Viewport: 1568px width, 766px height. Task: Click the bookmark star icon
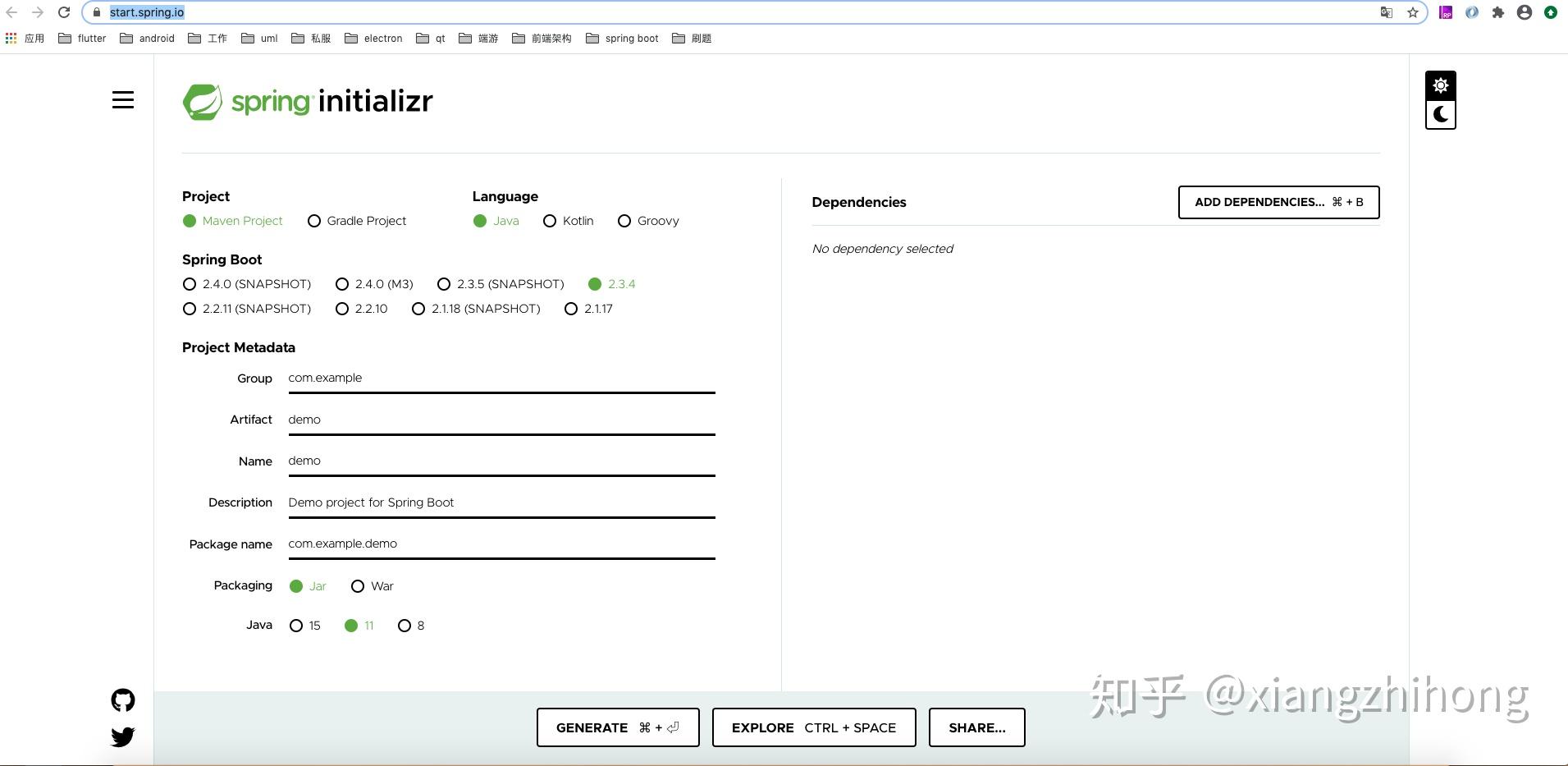click(1412, 12)
